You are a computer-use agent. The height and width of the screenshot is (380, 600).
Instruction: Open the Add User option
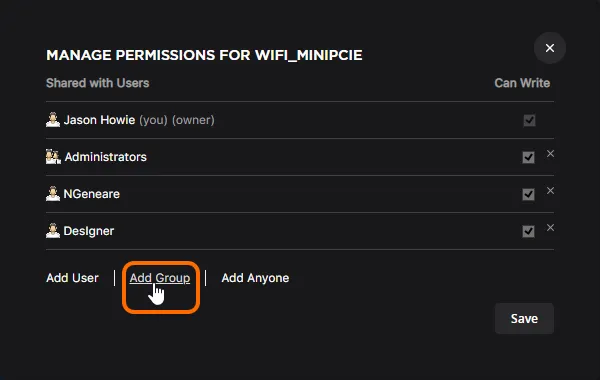point(72,278)
